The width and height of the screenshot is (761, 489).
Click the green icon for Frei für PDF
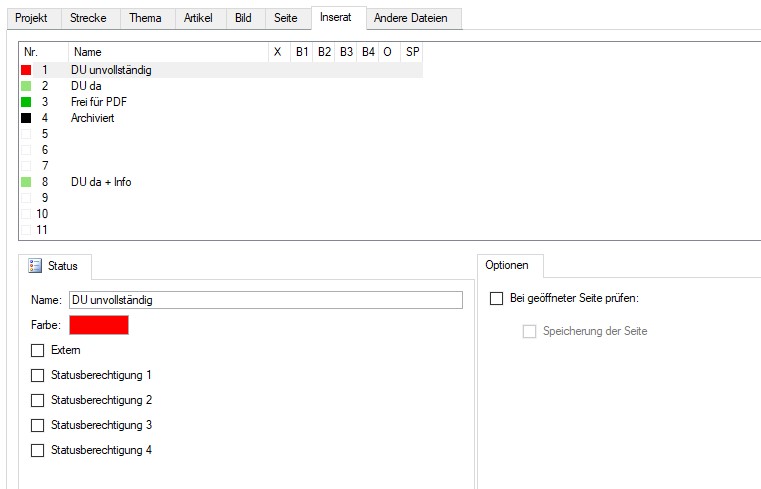click(x=26, y=102)
